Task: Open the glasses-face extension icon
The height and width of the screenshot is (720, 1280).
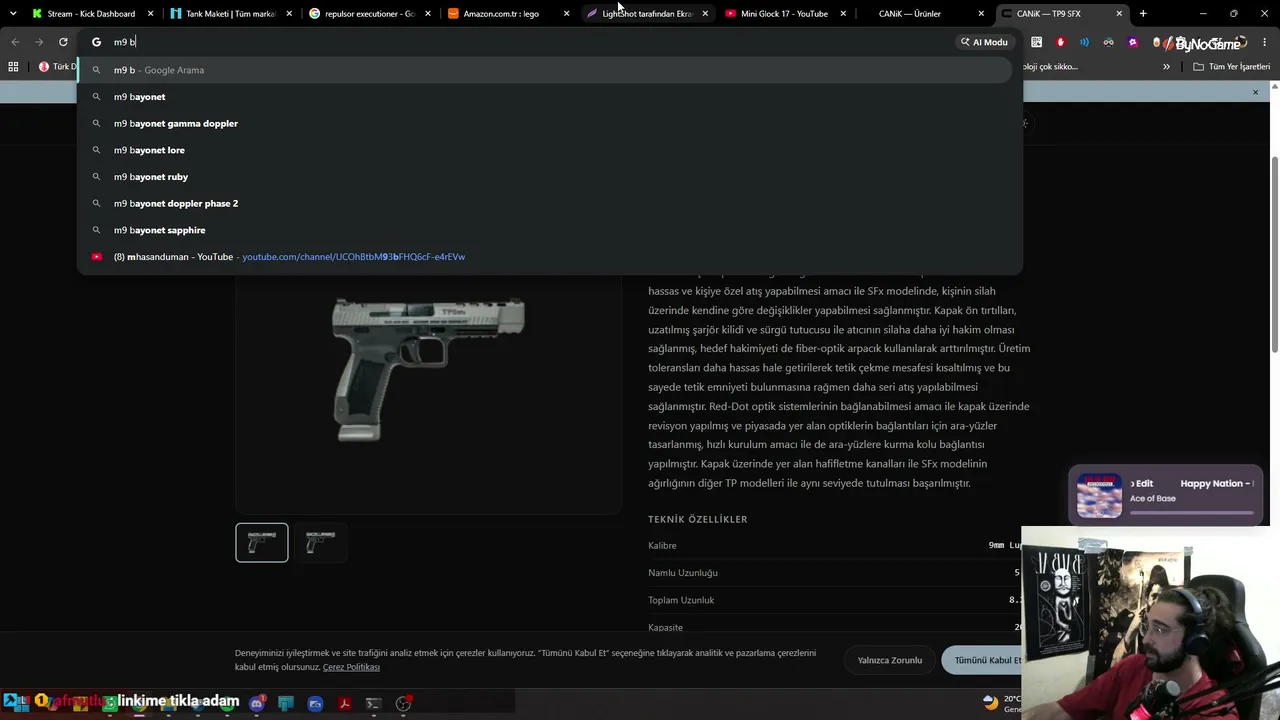Action: [x=1108, y=42]
